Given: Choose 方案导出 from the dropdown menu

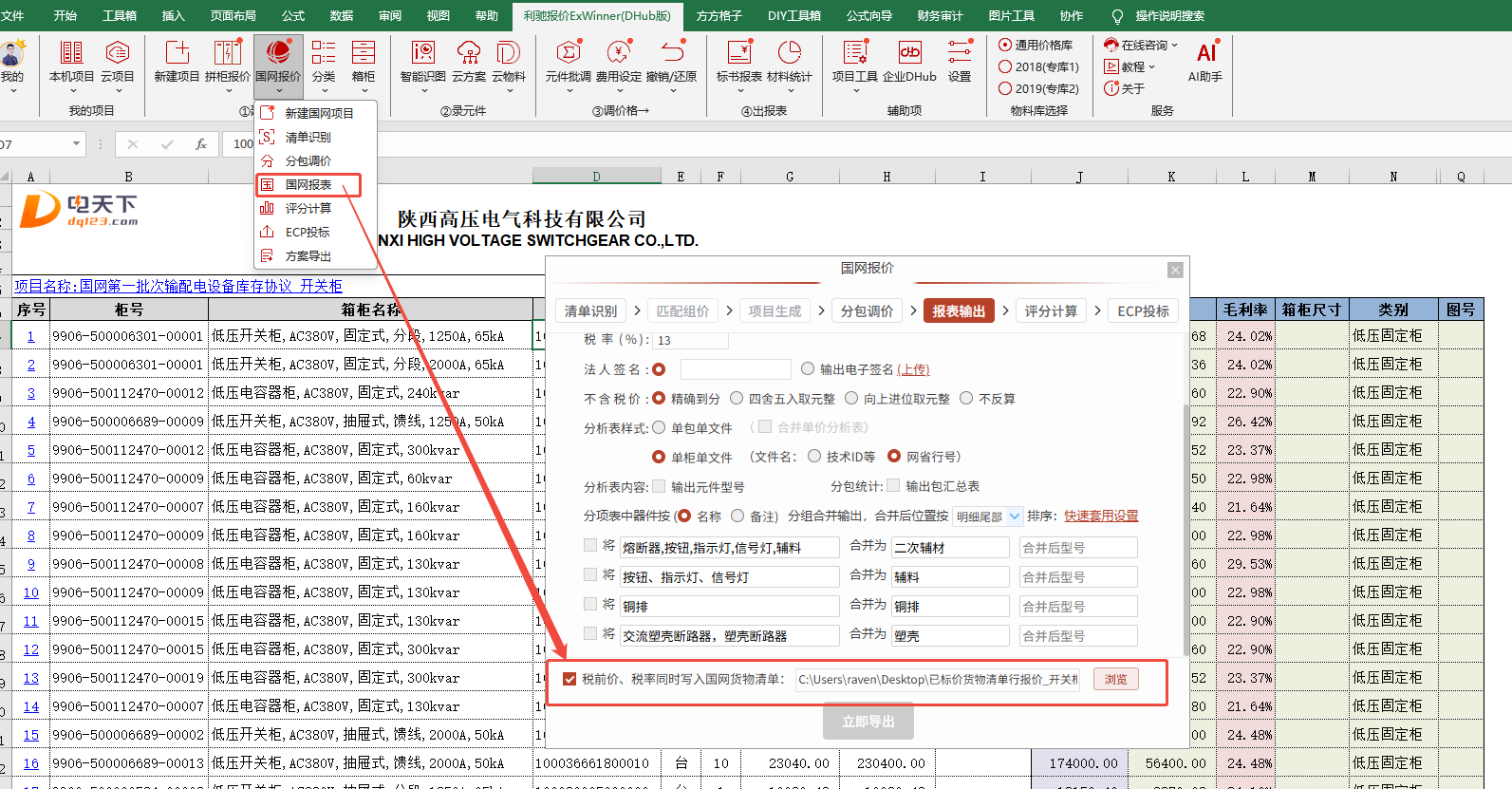Looking at the screenshot, I should pos(308,255).
